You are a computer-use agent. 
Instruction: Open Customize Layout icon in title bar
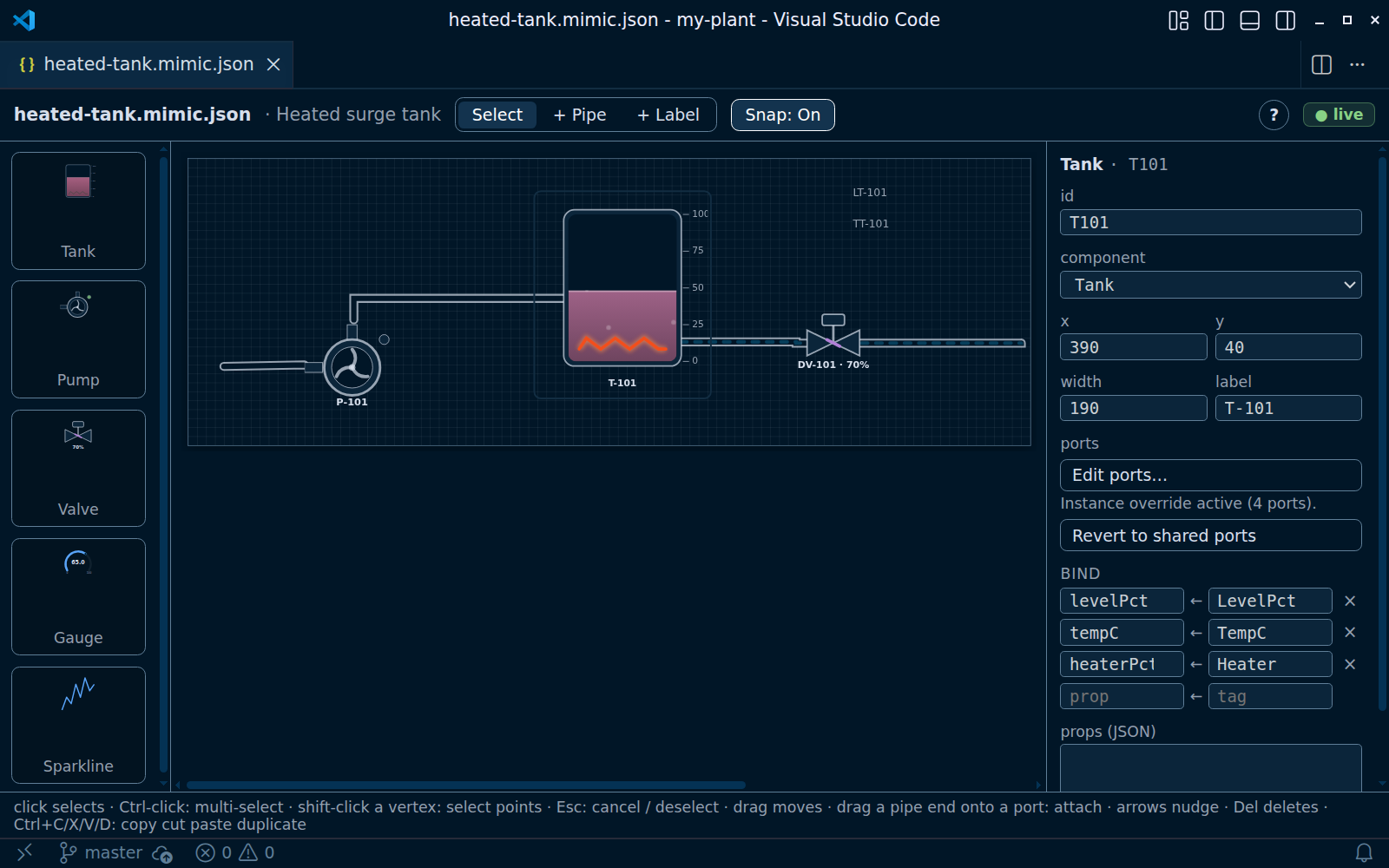click(1178, 20)
